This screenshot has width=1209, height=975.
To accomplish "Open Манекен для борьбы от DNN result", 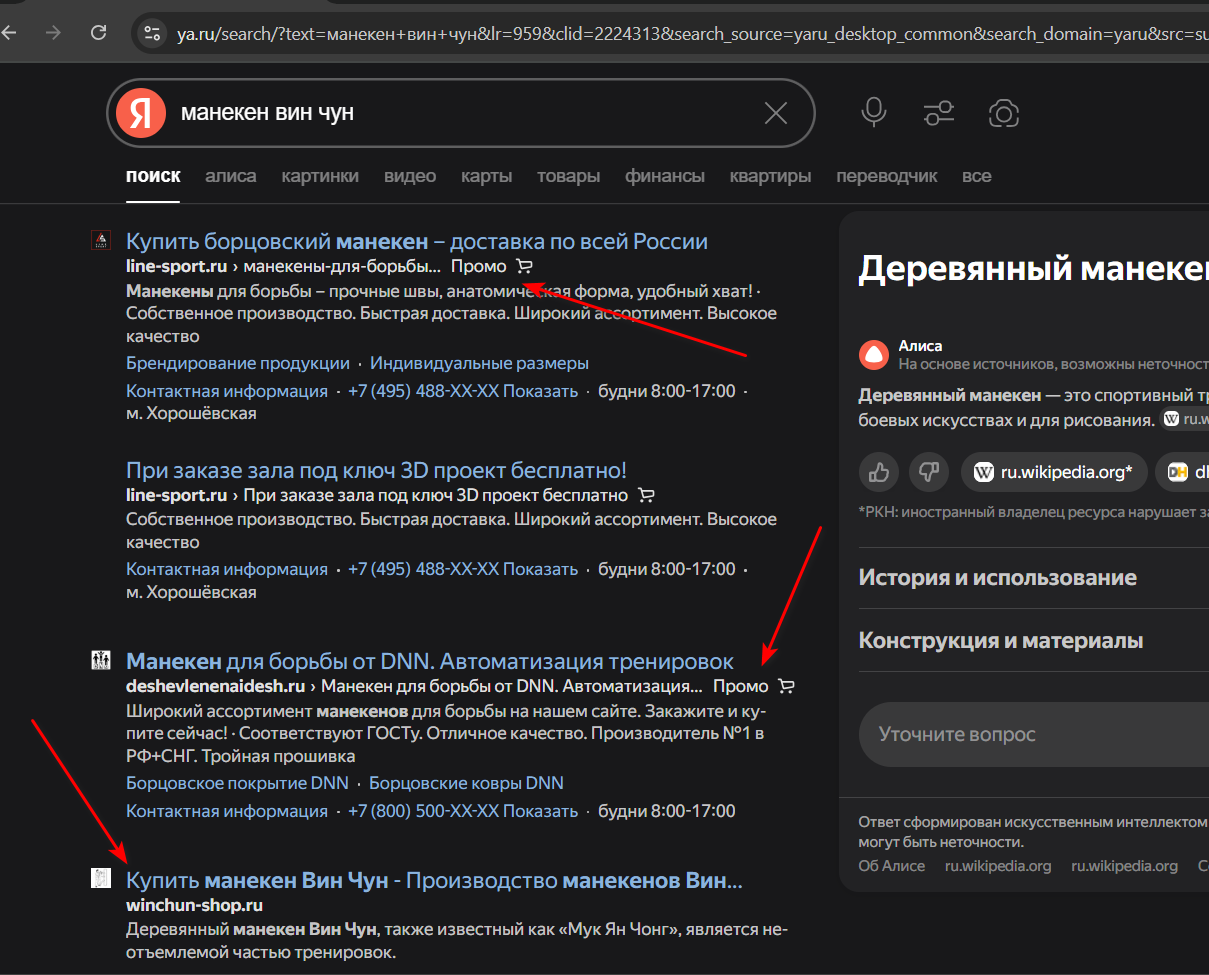I will 430,661.
